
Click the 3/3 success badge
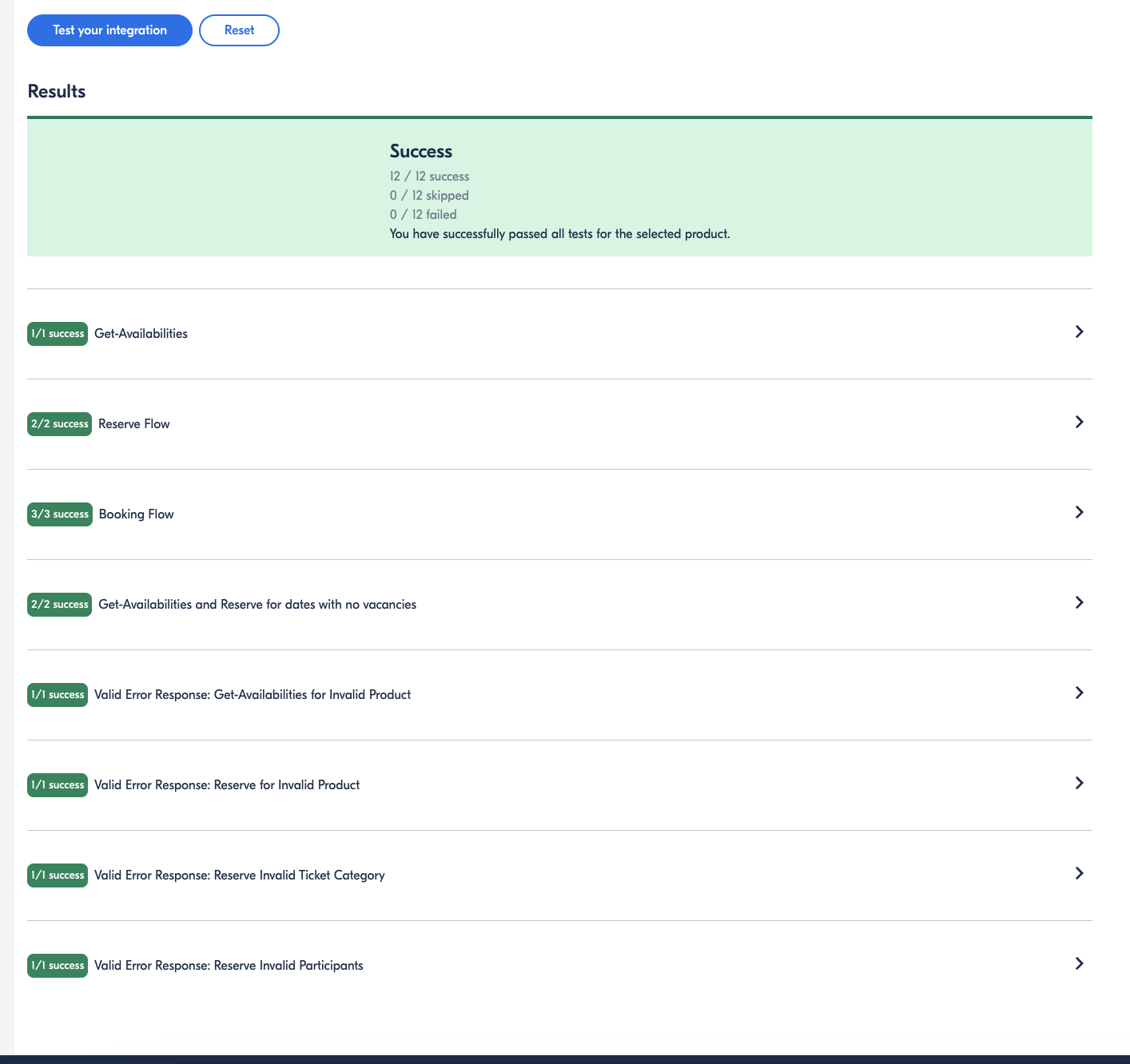(60, 514)
